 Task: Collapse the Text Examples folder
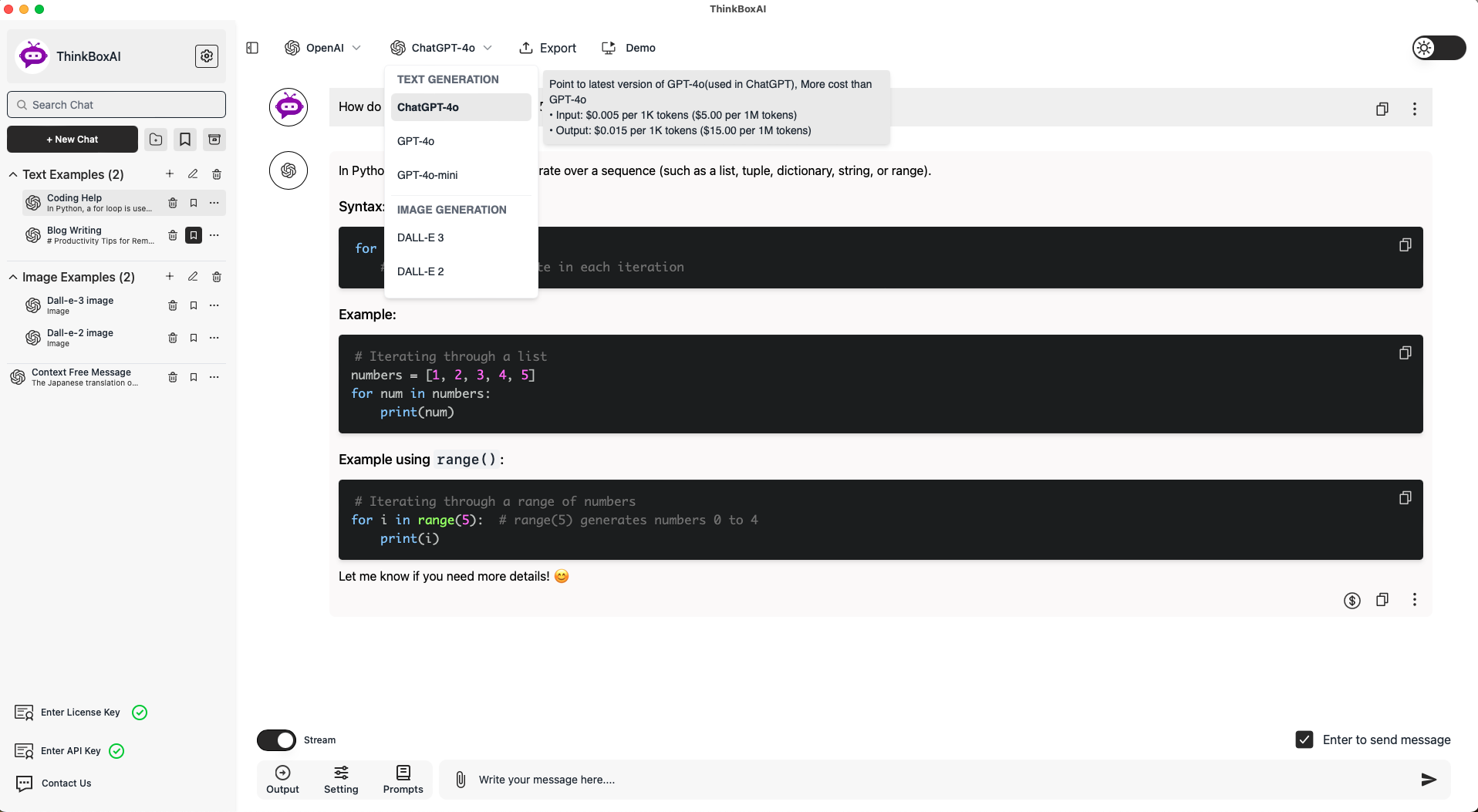(13, 174)
